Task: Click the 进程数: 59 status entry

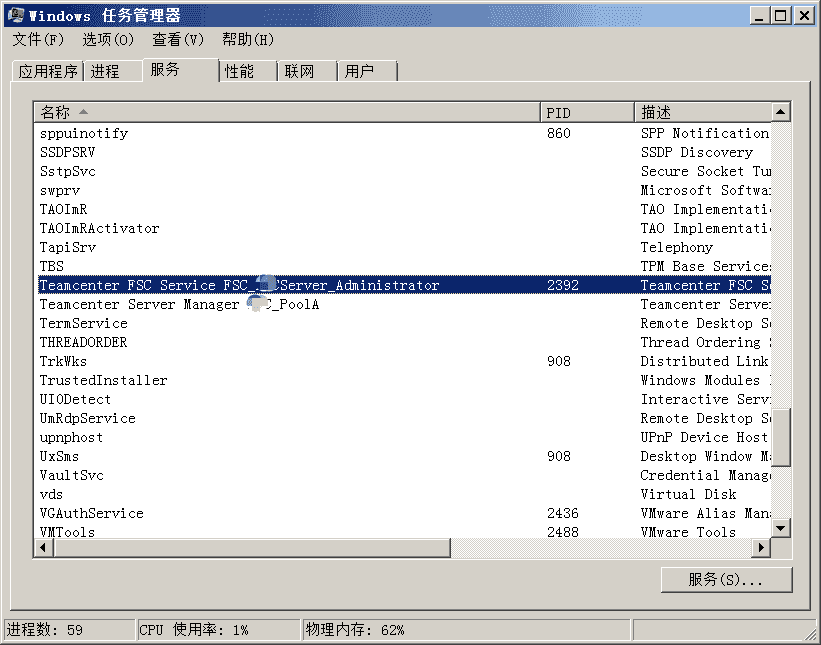Action: coord(69,629)
